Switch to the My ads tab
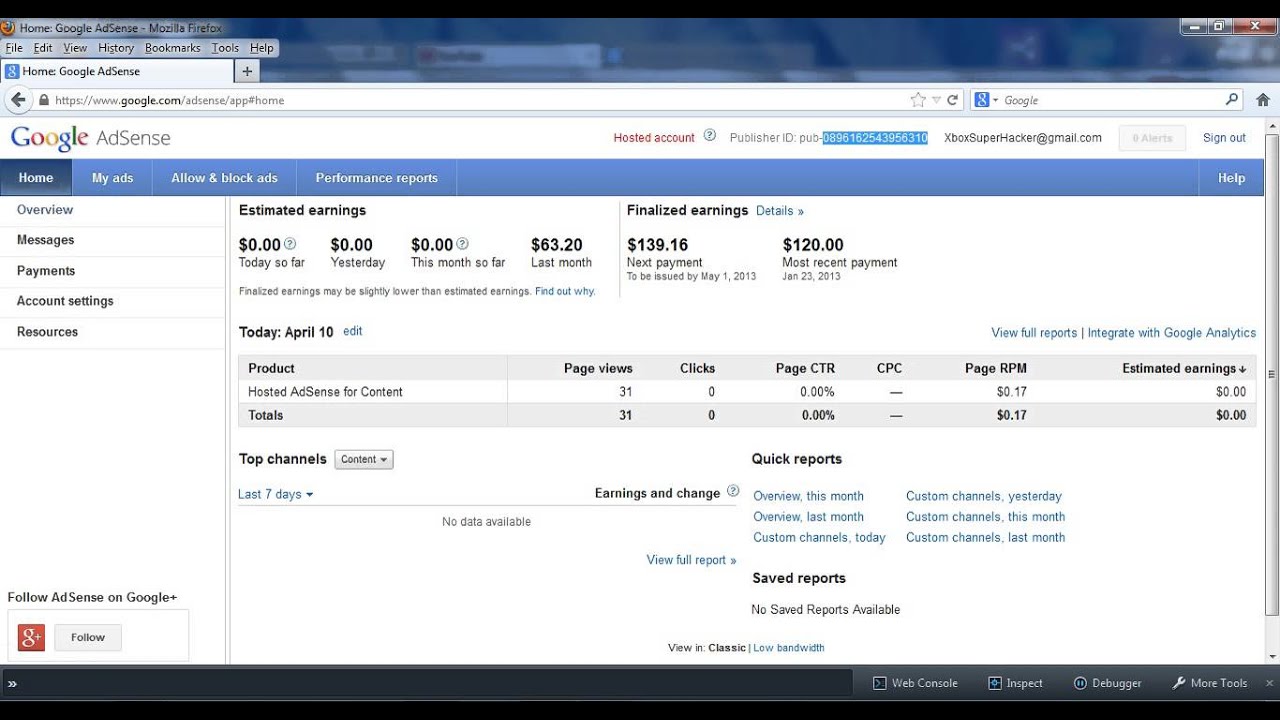The height and width of the screenshot is (720, 1280). coord(112,178)
